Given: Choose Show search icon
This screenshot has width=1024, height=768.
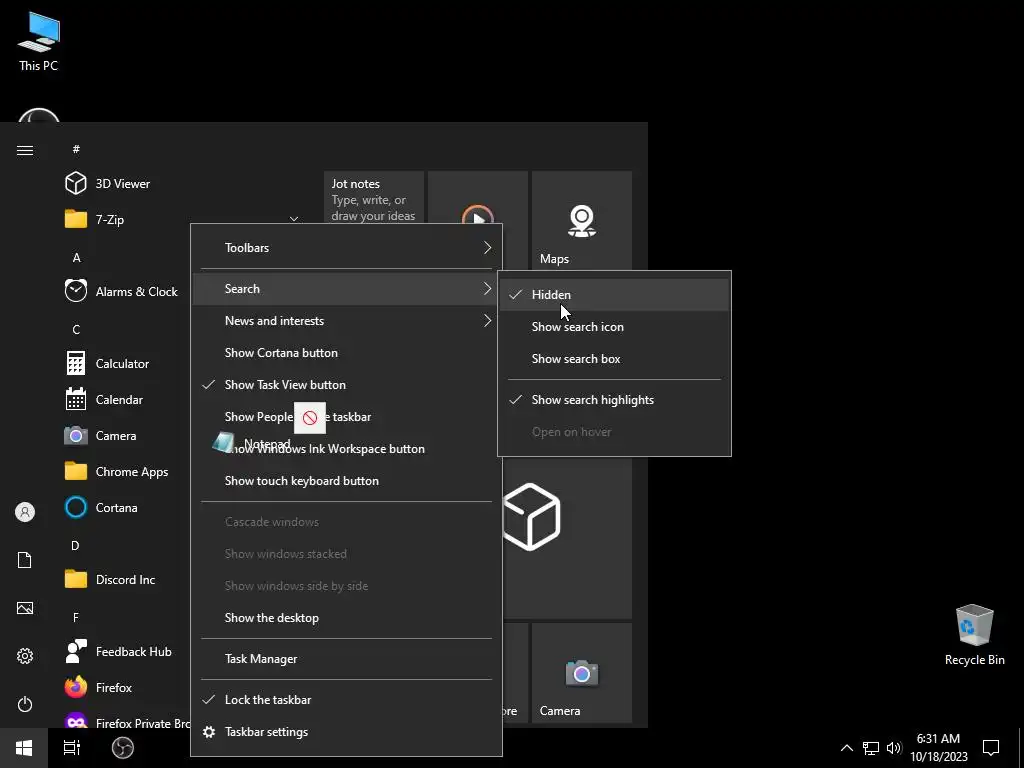Looking at the screenshot, I should (x=615, y=327).
